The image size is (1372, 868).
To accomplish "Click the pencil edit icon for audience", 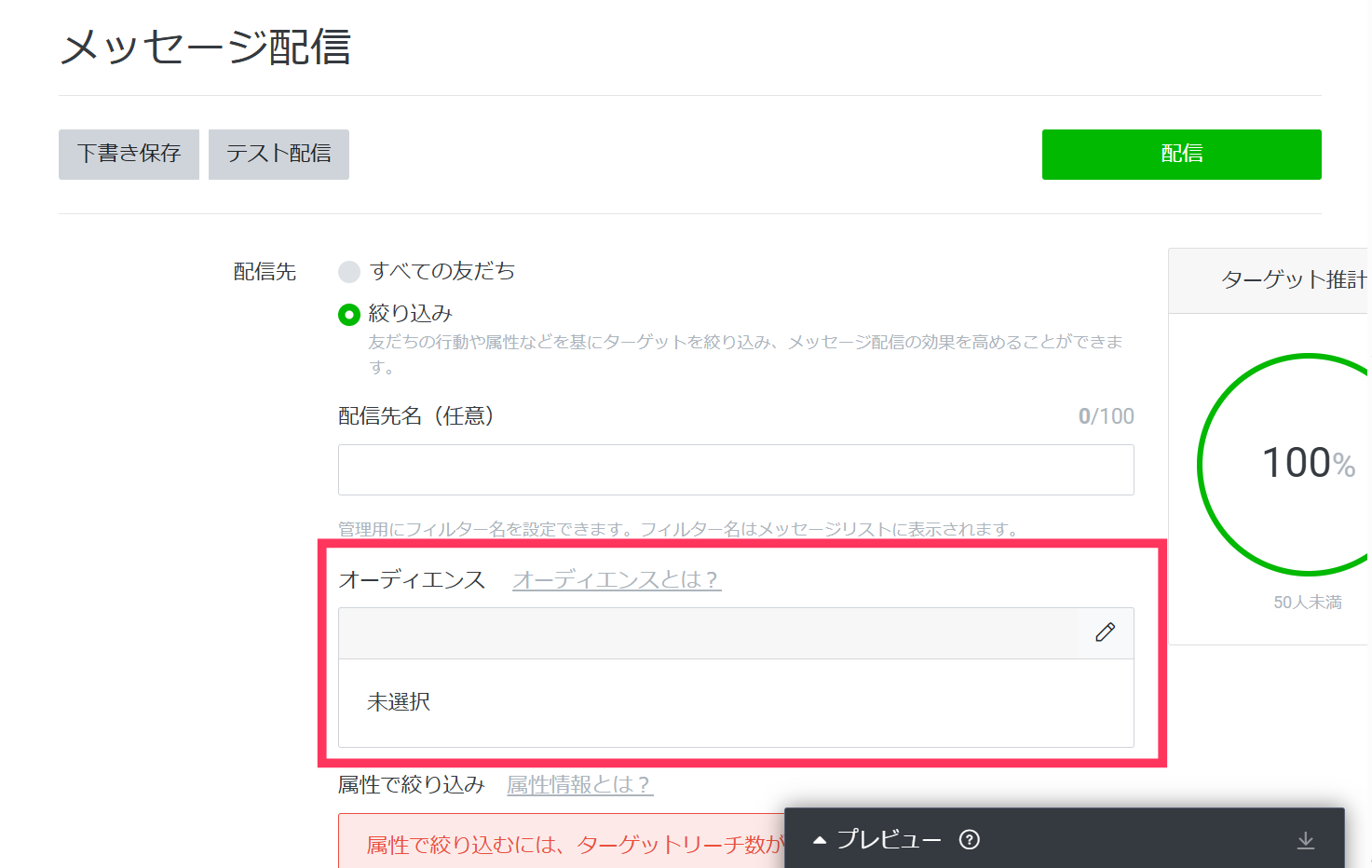I will click(1106, 632).
